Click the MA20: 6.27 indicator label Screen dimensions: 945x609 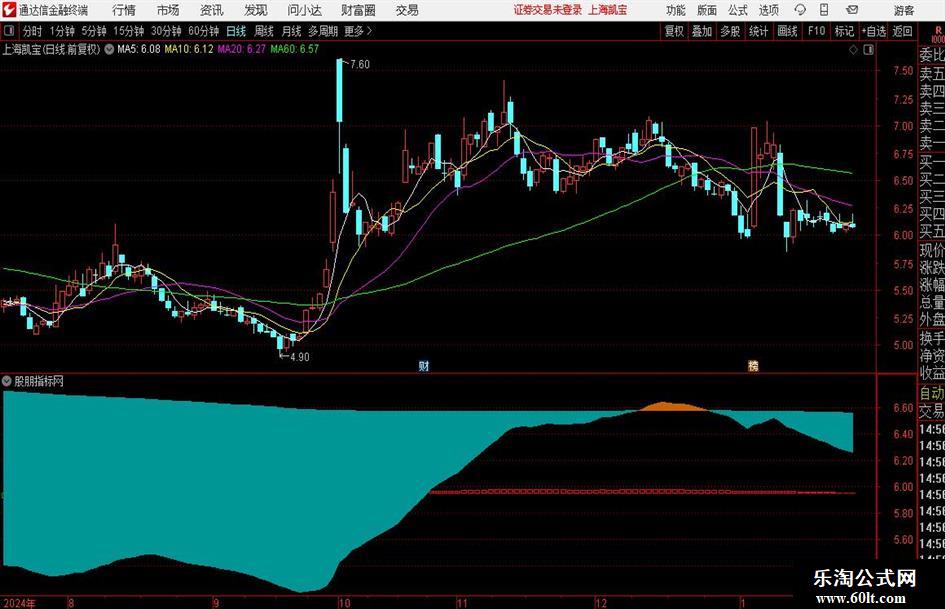[x=242, y=49]
